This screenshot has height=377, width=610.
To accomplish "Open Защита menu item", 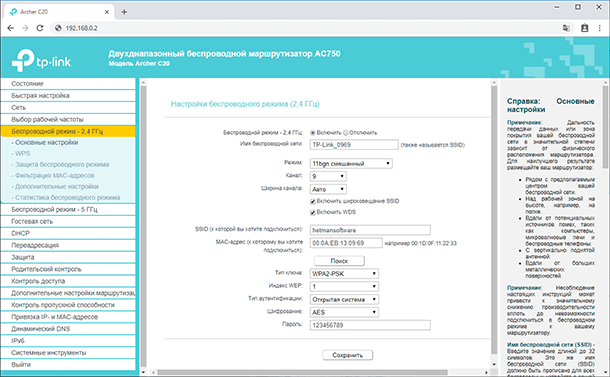I will click(68, 257).
